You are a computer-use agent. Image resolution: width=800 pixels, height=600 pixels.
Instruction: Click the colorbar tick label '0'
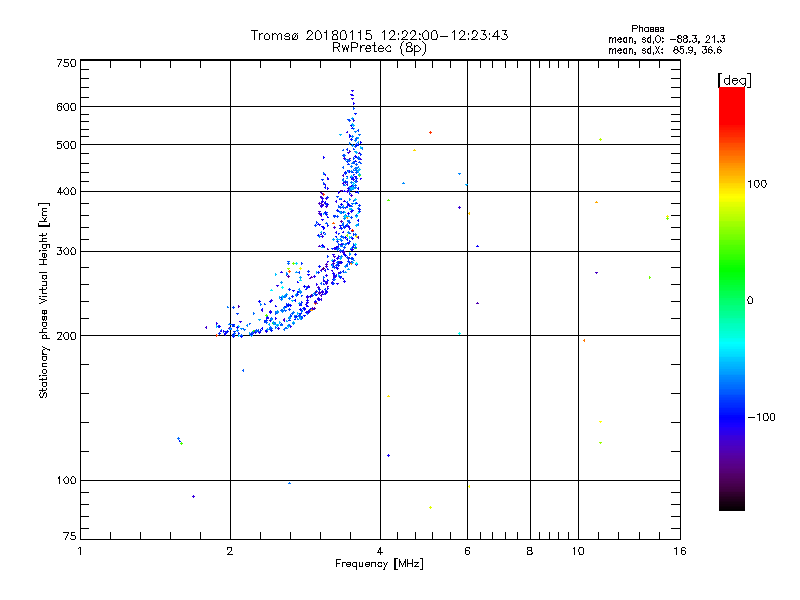pos(750,301)
